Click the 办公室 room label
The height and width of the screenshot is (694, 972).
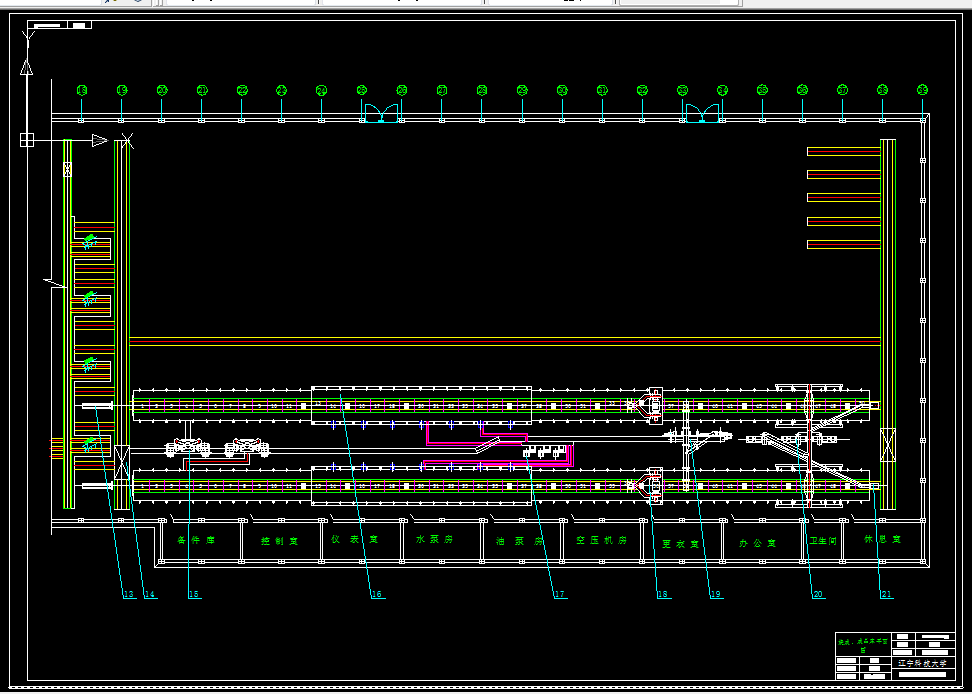[x=758, y=543]
